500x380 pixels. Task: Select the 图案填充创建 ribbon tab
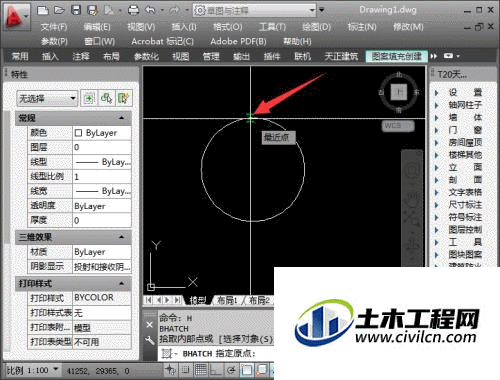pyautogui.click(x=396, y=56)
